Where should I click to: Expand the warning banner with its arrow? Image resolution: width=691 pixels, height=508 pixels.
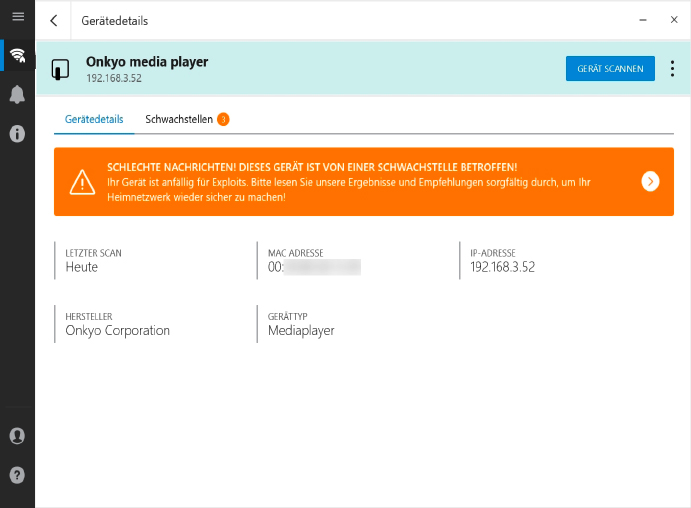click(x=650, y=181)
